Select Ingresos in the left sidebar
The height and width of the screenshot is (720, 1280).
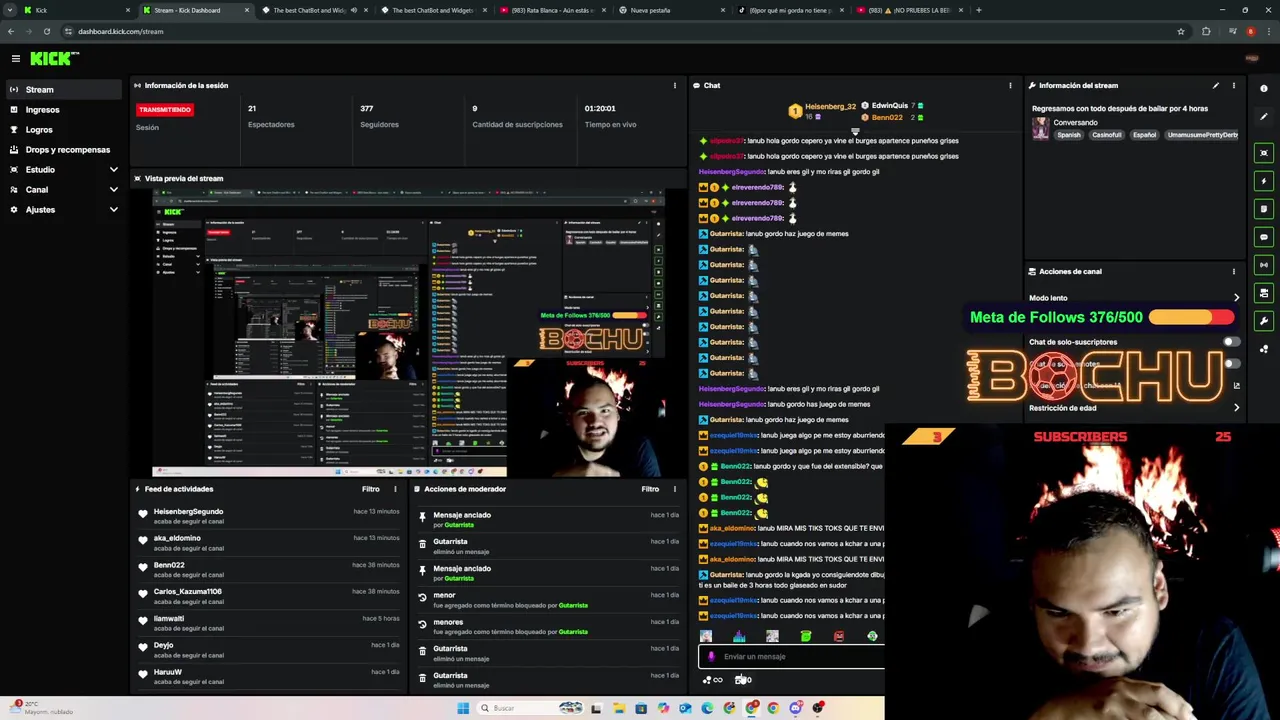point(64,110)
